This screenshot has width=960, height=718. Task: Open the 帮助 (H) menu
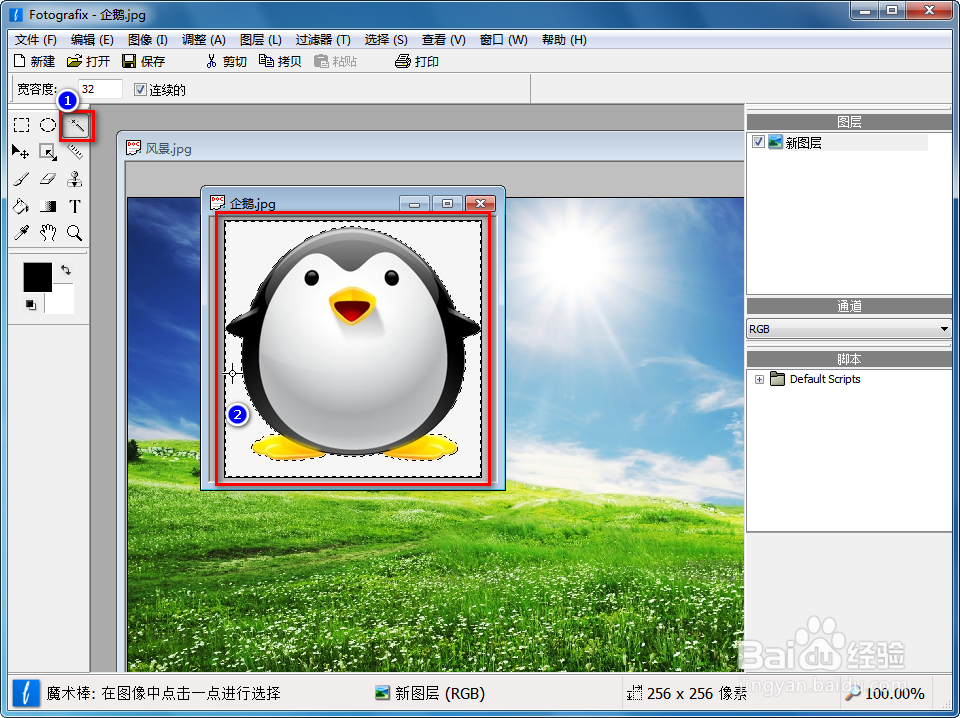pyautogui.click(x=564, y=40)
